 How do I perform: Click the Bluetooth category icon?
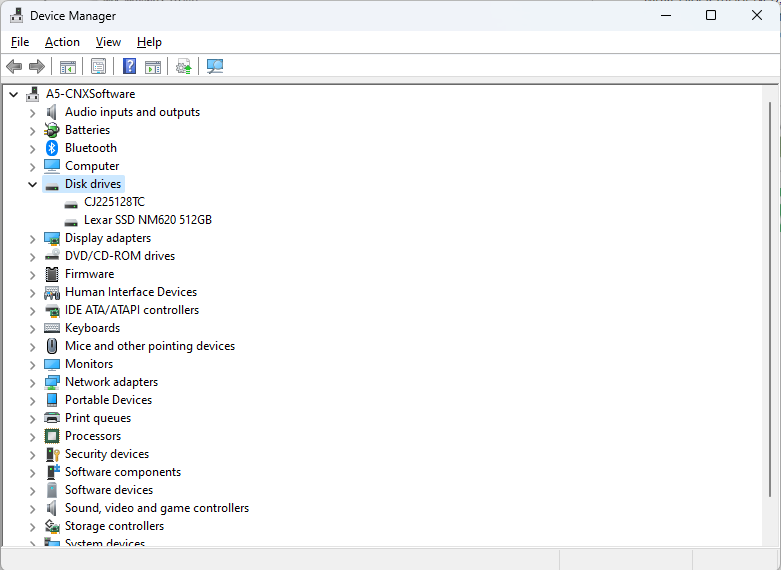point(52,148)
